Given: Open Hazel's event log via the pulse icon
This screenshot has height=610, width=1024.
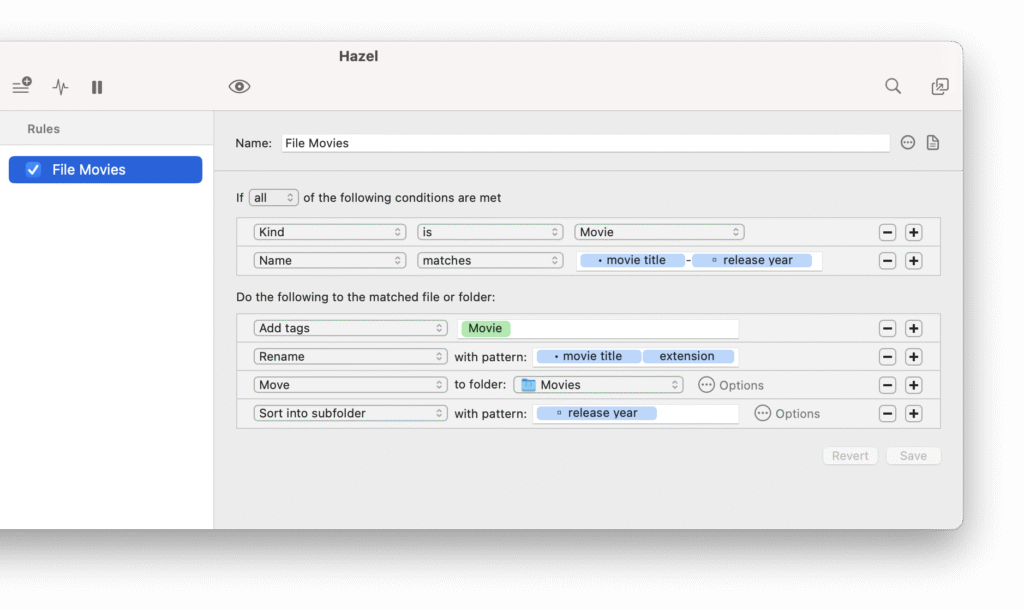Looking at the screenshot, I should [59, 87].
